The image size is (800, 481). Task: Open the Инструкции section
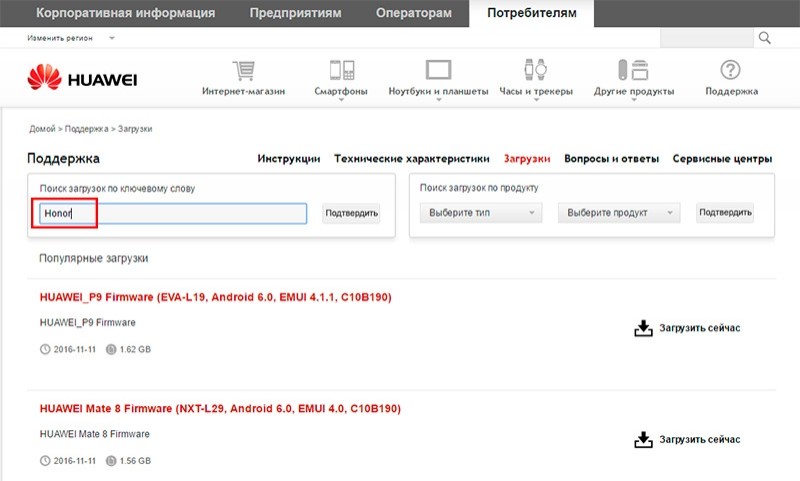point(289,159)
